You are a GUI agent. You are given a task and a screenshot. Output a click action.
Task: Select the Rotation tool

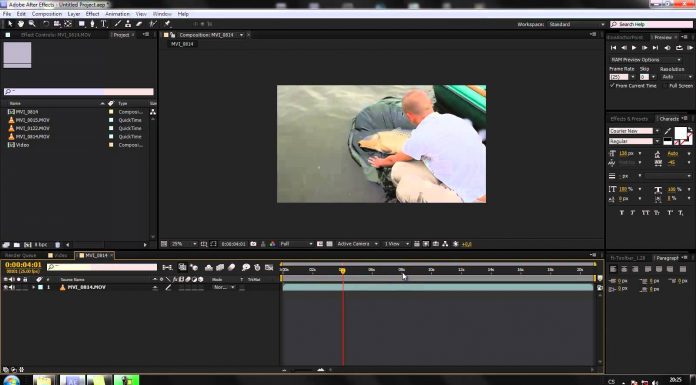point(46,24)
